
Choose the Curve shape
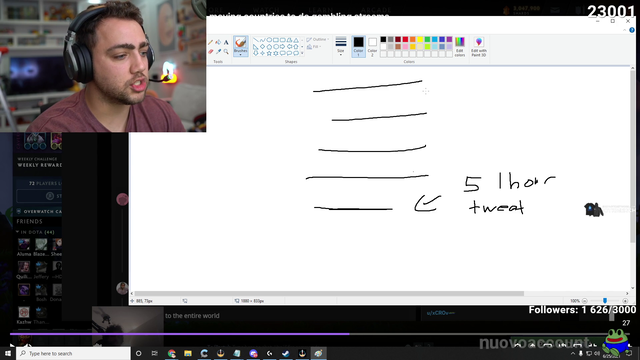(x=263, y=40)
